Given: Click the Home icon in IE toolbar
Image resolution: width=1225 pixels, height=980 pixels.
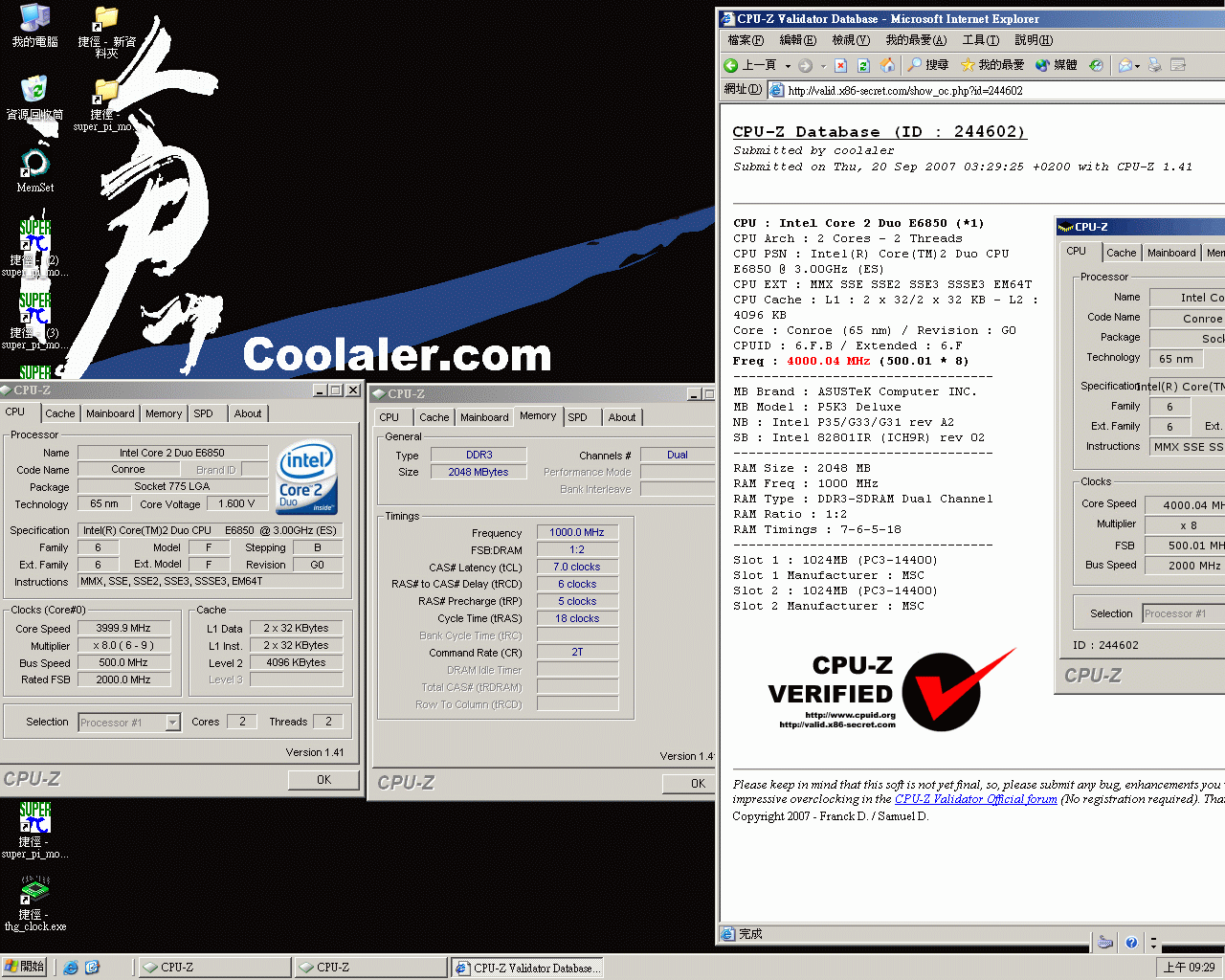Looking at the screenshot, I should tap(887, 65).
